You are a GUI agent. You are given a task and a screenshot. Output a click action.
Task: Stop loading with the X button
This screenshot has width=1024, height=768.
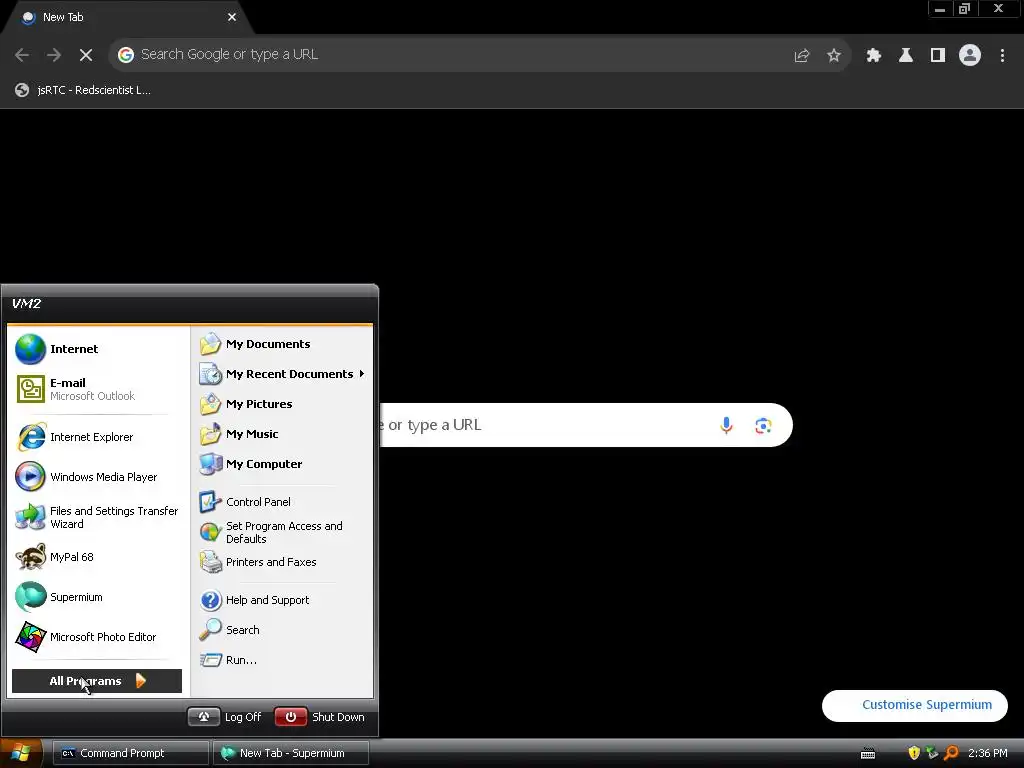pos(86,55)
